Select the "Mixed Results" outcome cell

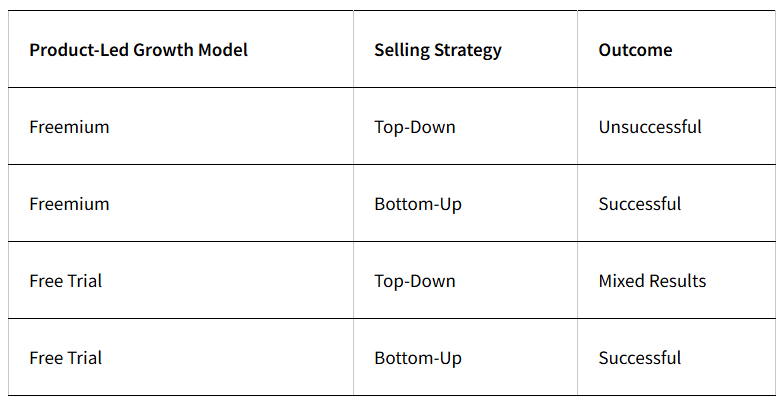click(x=652, y=281)
